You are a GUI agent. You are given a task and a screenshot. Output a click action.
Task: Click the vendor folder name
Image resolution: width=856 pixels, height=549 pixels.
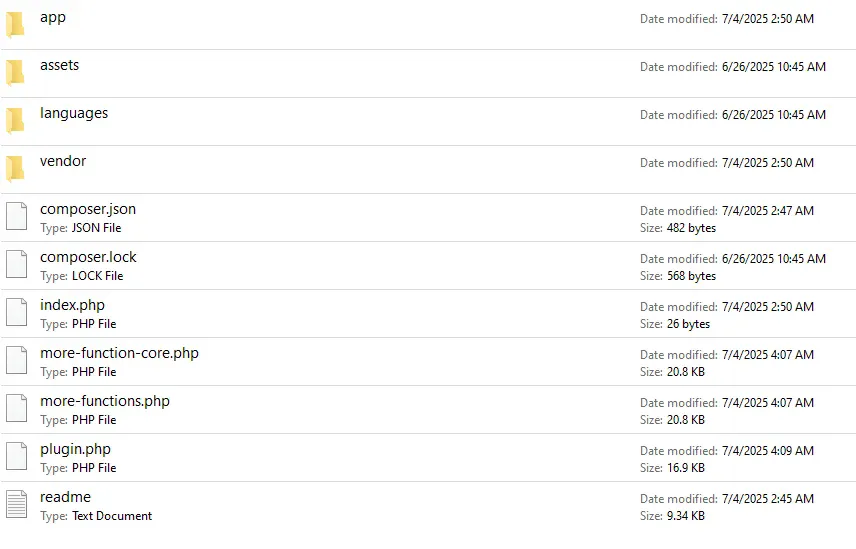coord(63,161)
